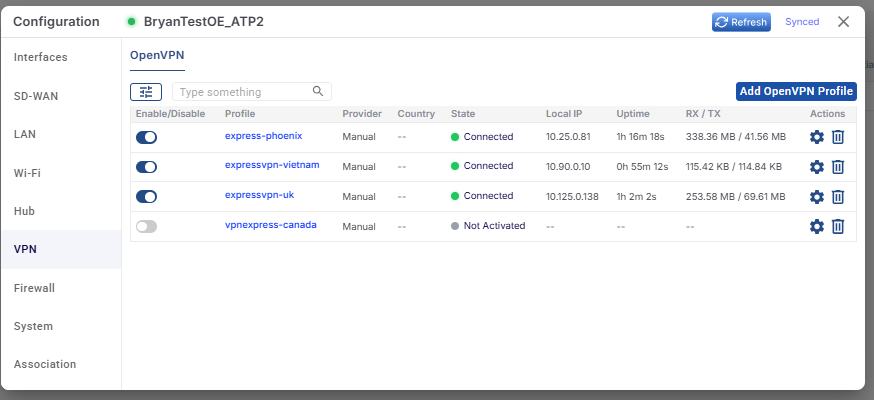Disable the express-phoenix VPN toggle
874x400 pixels.
click(x=147, y=137)
